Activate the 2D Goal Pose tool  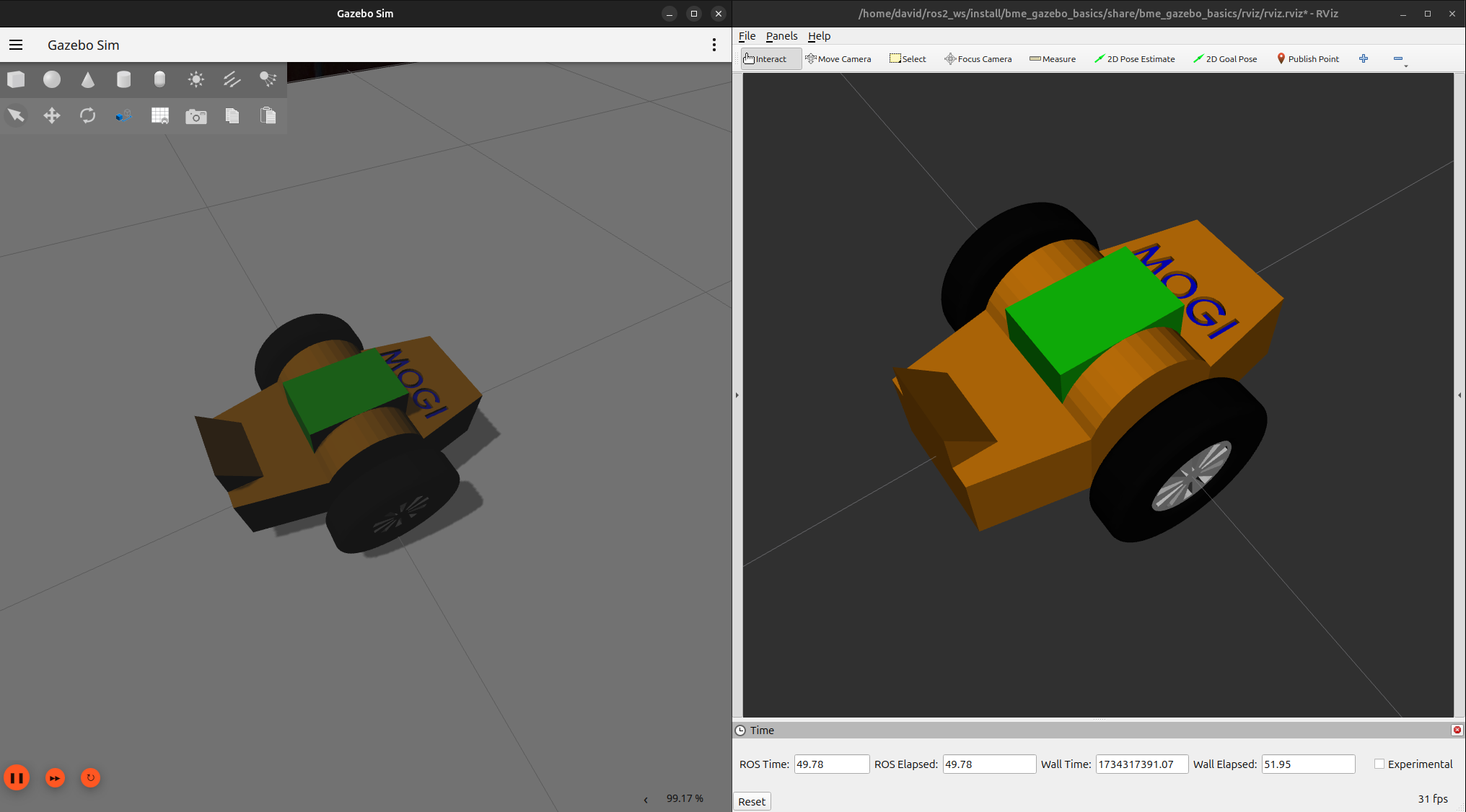1225,59
